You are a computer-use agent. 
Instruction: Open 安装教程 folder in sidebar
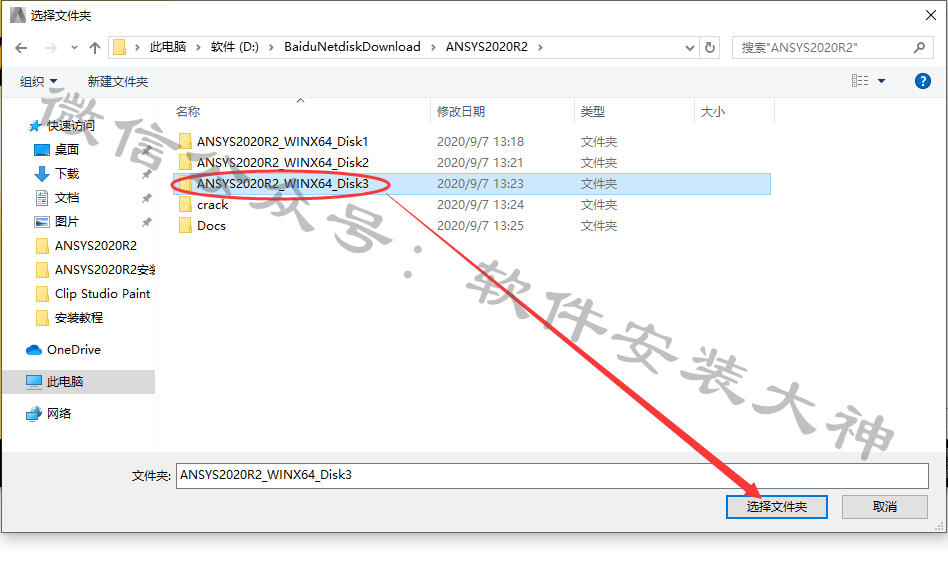click(x=79, y=317)
